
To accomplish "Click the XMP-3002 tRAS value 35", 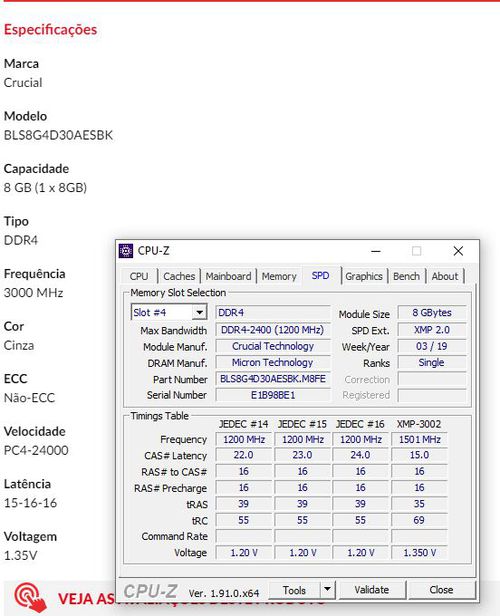I will coord(419,504).
